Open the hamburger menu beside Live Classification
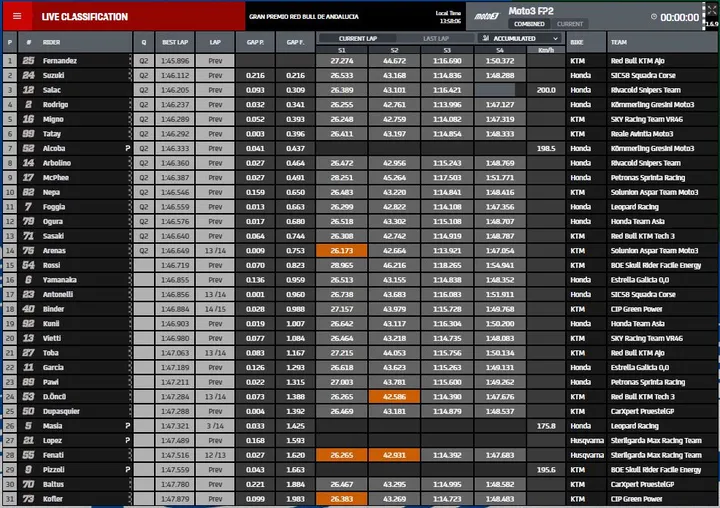 click(x=17, y=16)
